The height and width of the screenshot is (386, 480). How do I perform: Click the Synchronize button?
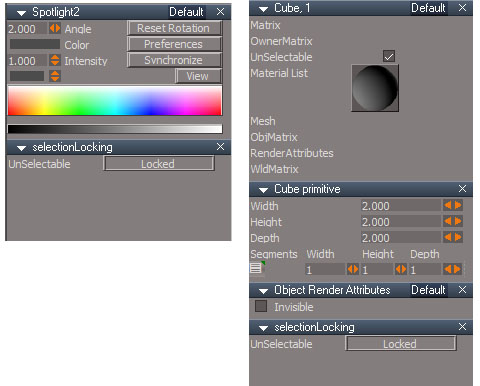pos(174,60)
